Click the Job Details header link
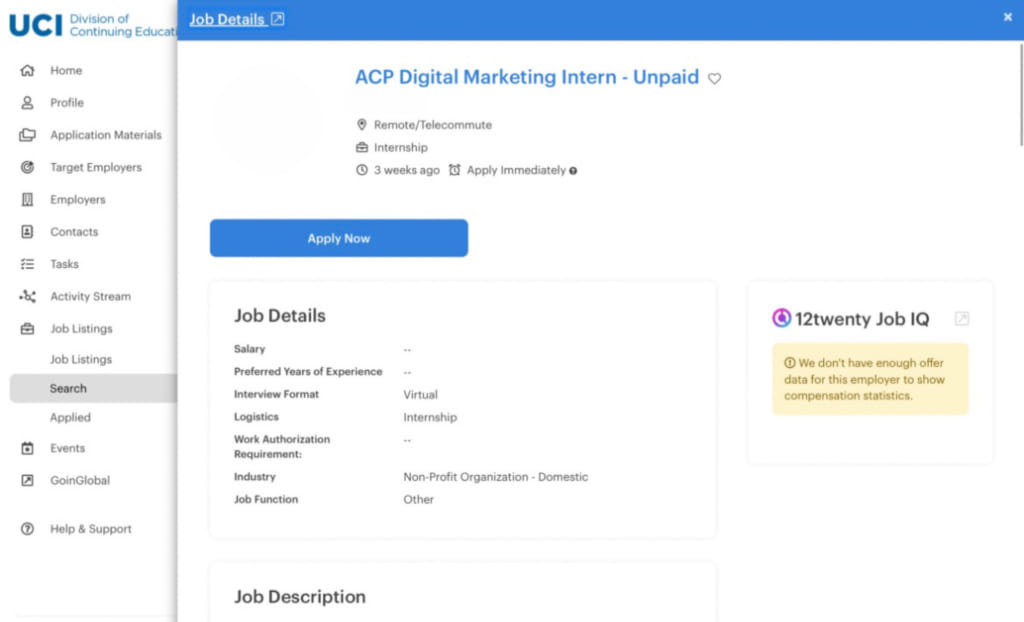The image size is (1024, 622). click(x=227, y=19)
